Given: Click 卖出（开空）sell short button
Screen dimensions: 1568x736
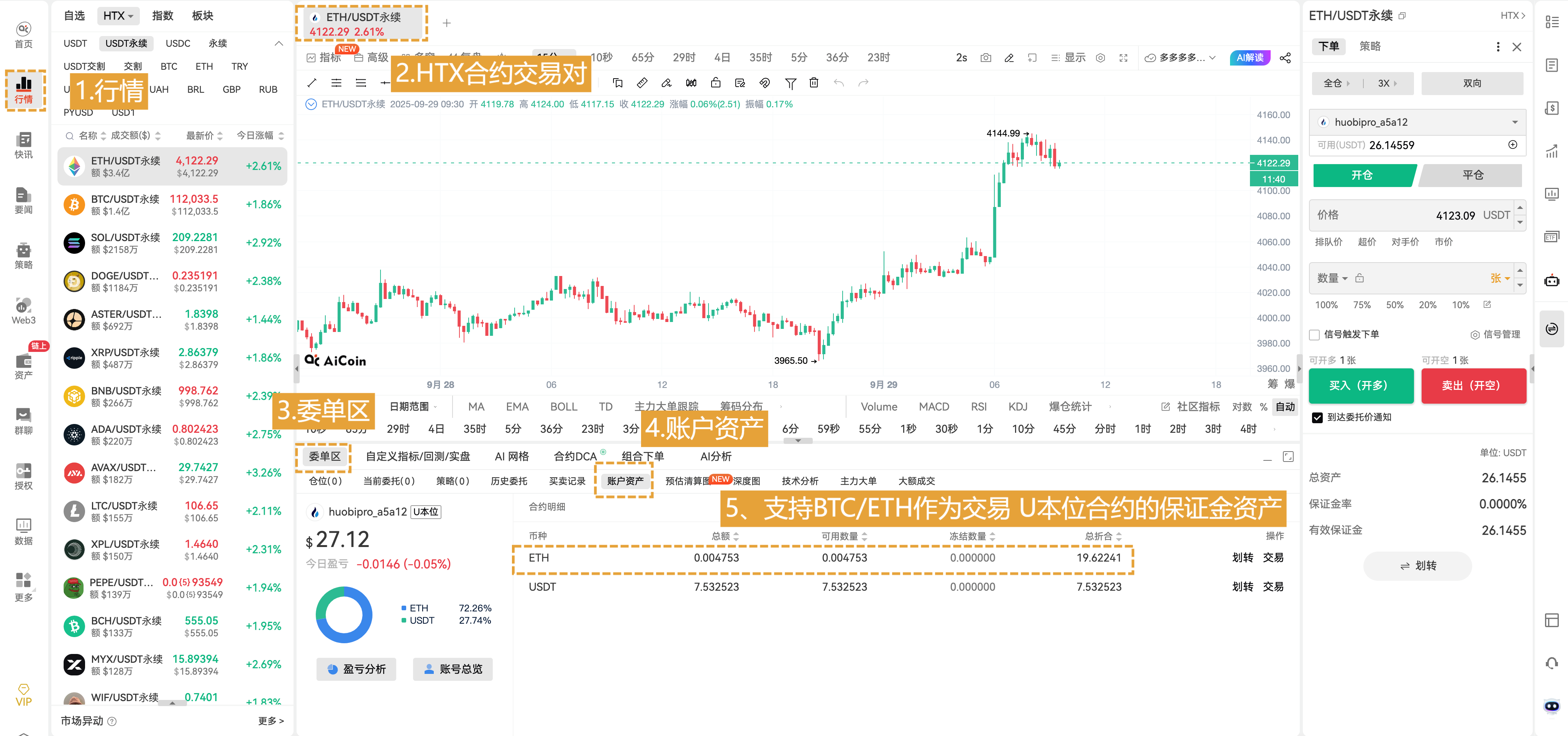Looking at the screenshot, I should coord(1473,386).
